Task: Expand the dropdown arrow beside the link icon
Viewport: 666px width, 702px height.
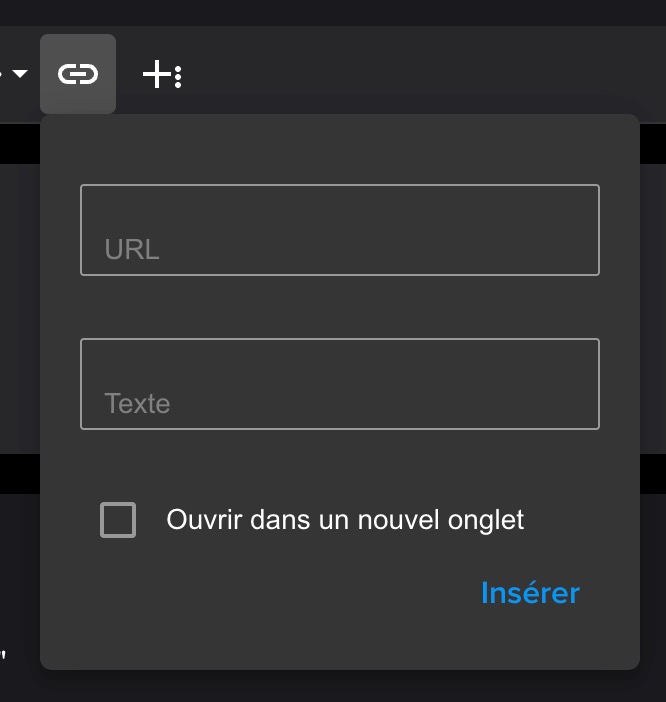Action: click(x=19, y=74)
